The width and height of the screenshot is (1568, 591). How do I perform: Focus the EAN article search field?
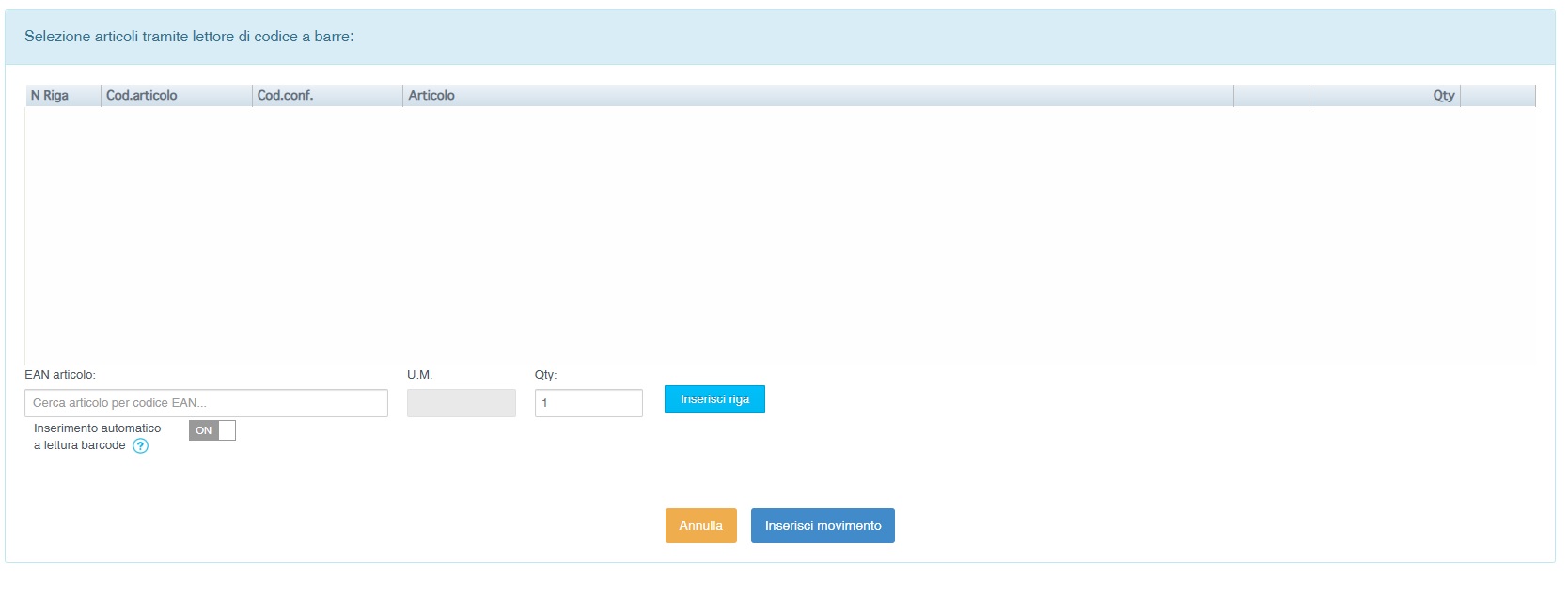pos(206,403)
